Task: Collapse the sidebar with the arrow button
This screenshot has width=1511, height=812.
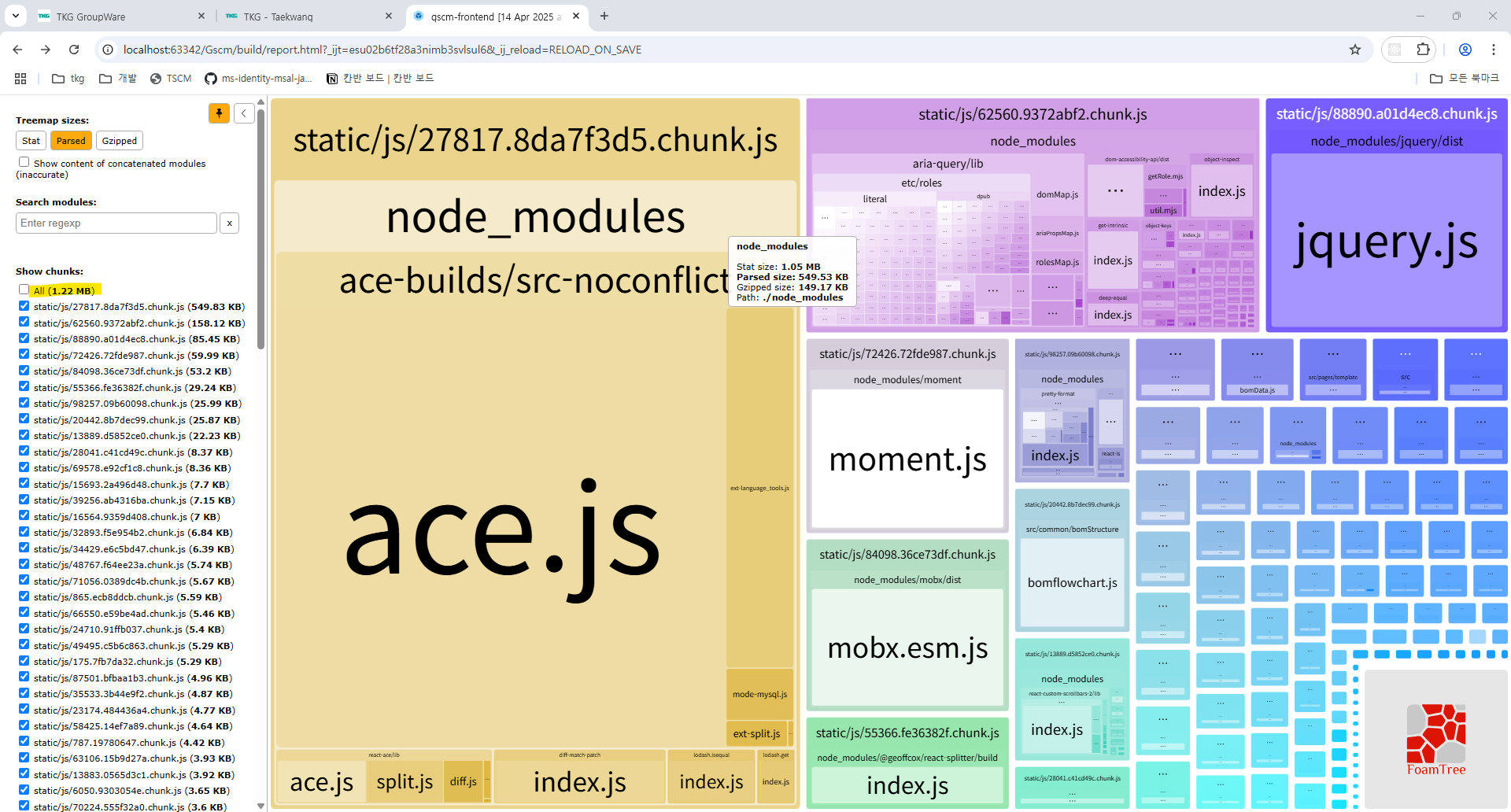Action: tap(244, 113)
